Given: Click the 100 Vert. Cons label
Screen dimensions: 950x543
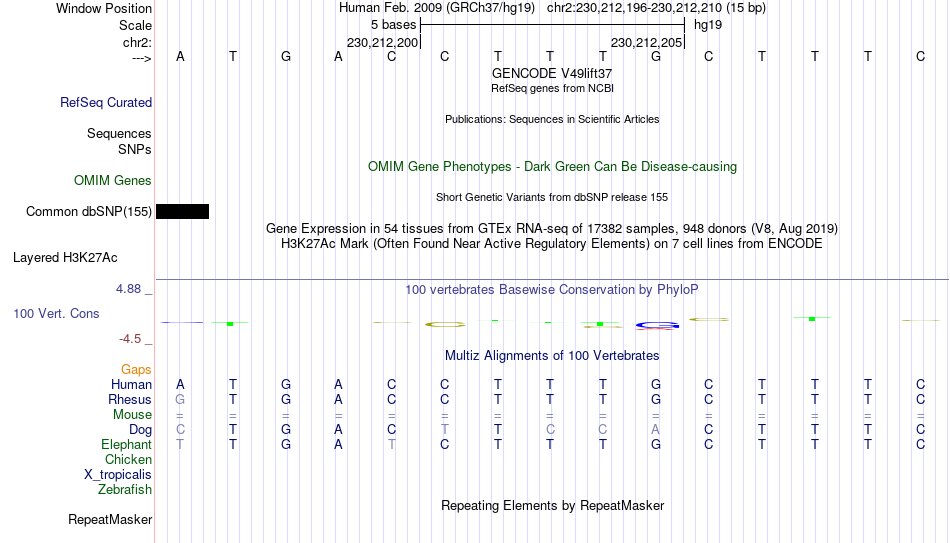Looking at the screenshot, I should [x=56, y=313].
